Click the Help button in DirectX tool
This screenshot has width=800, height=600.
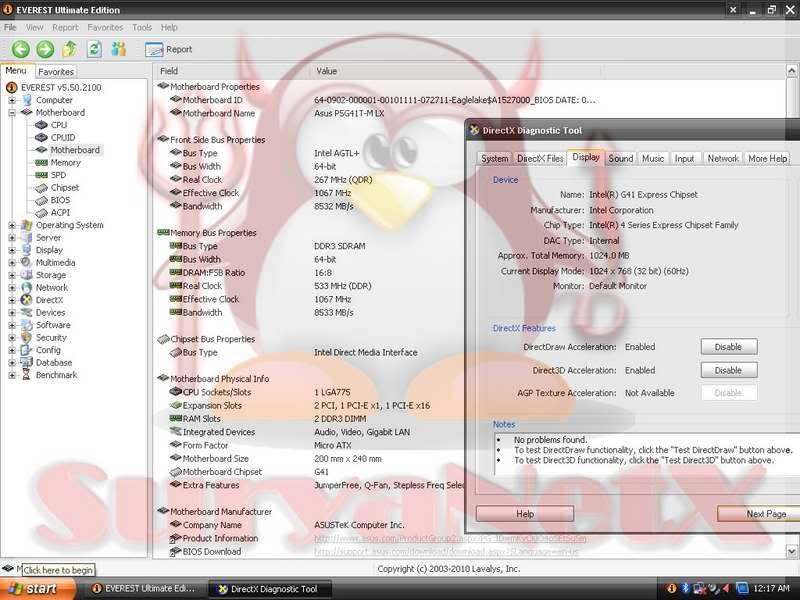coord(525,514)
